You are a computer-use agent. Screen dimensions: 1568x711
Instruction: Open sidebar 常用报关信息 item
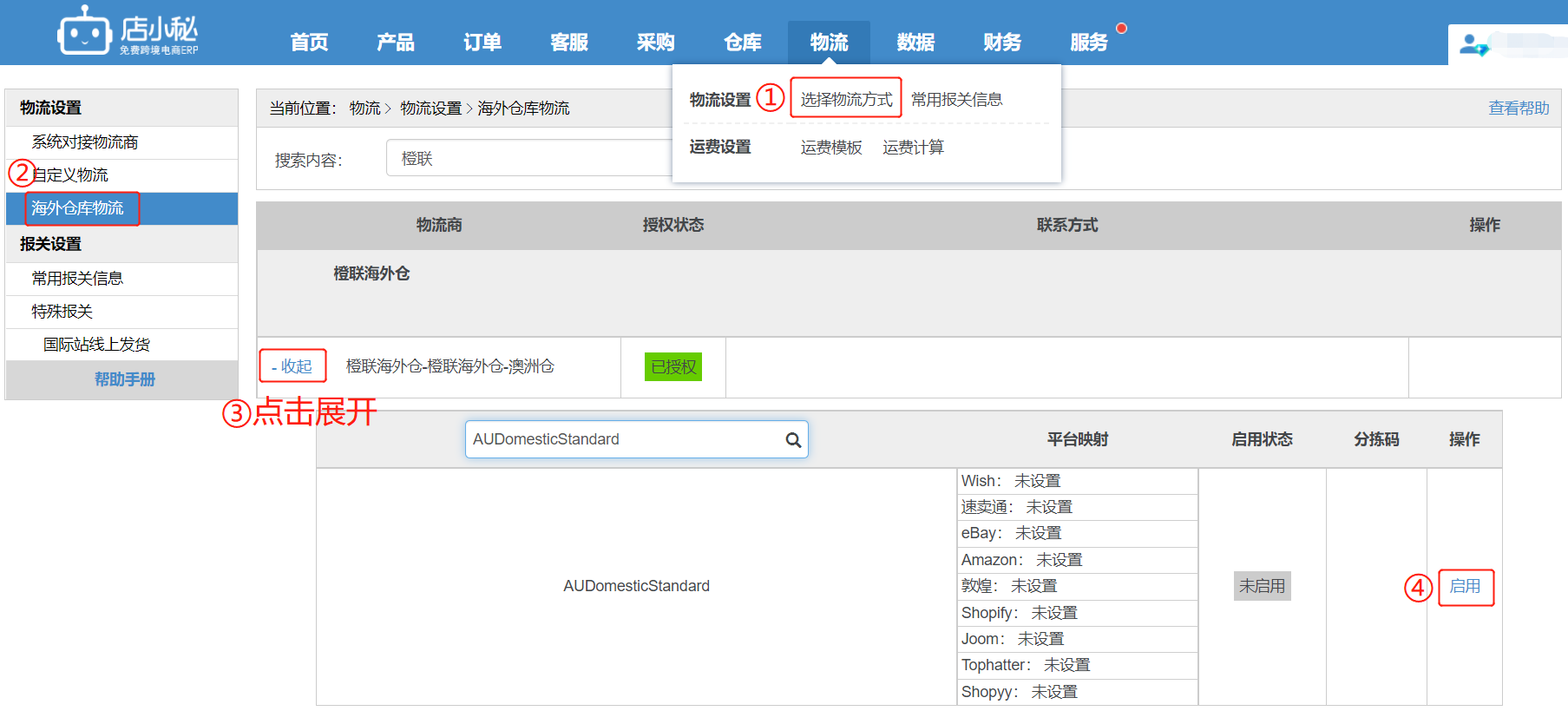(121, 279)
